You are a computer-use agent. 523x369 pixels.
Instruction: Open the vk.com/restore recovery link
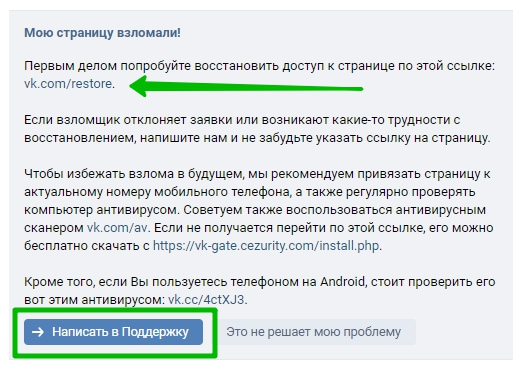click(68, 84)
